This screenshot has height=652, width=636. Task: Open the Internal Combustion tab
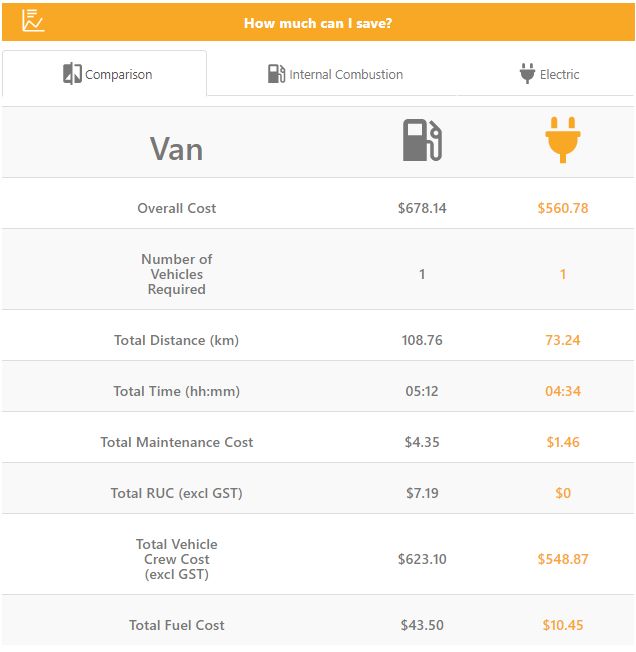click(x=335, y=74)
